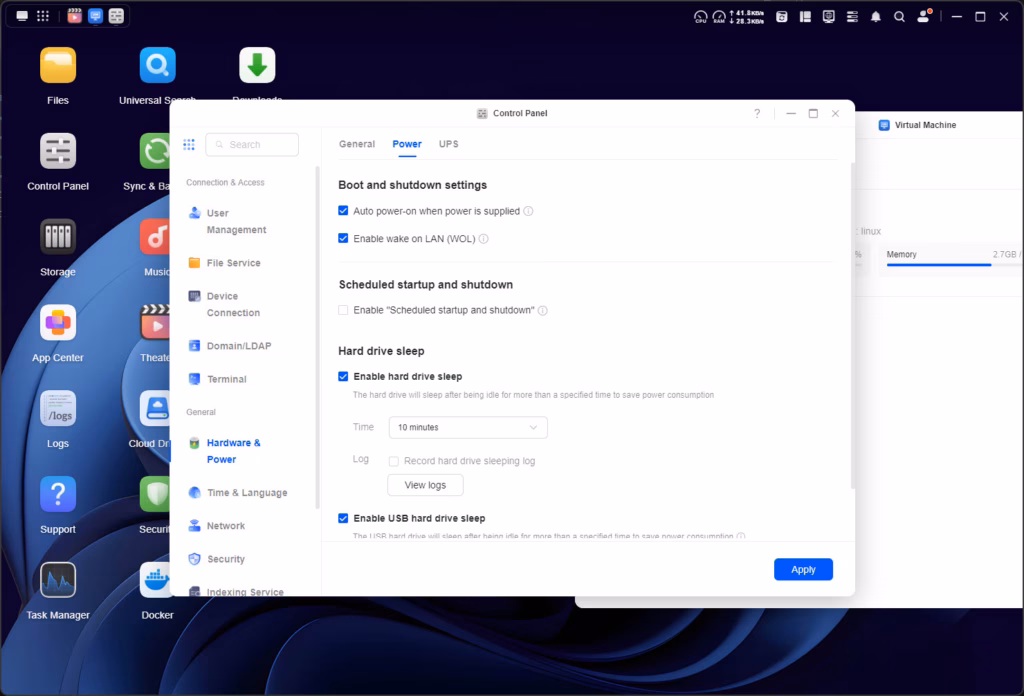
Task: Enable "Scheduled startup and shutdown" checkbox
Action: coord(343,311)
